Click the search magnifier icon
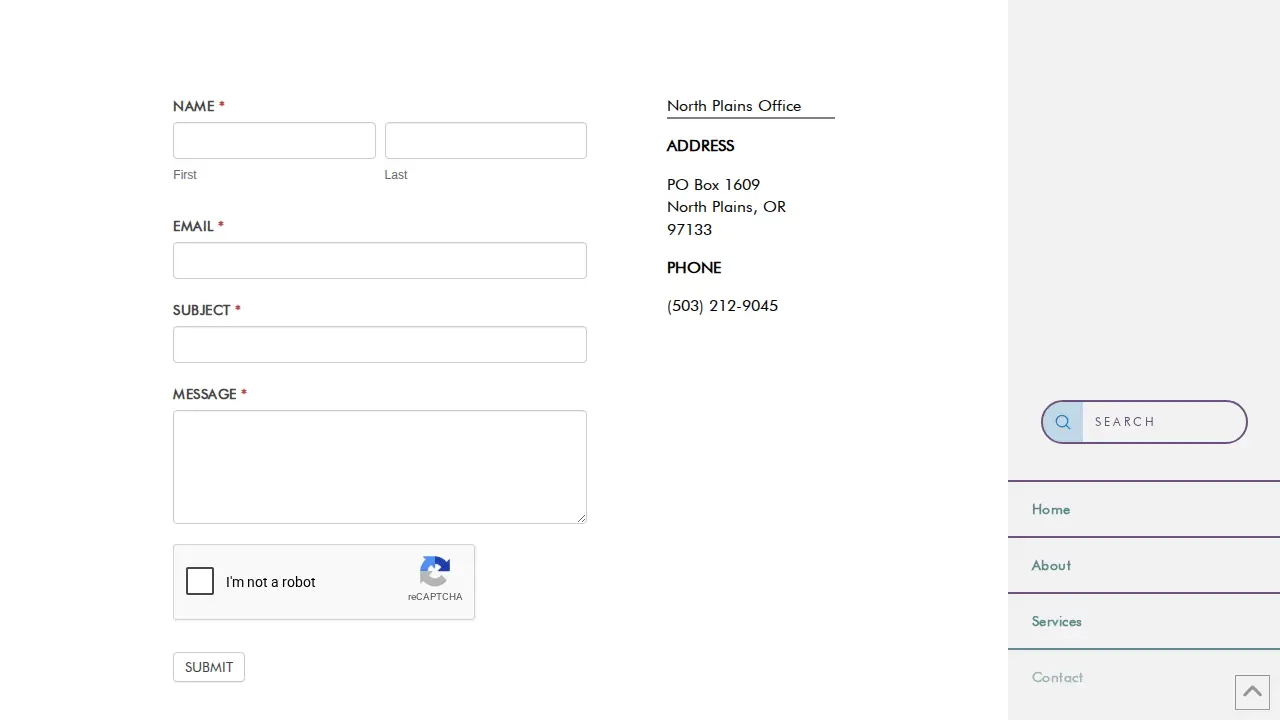Screen dimensions: 1280x720 coord(1063,422)
